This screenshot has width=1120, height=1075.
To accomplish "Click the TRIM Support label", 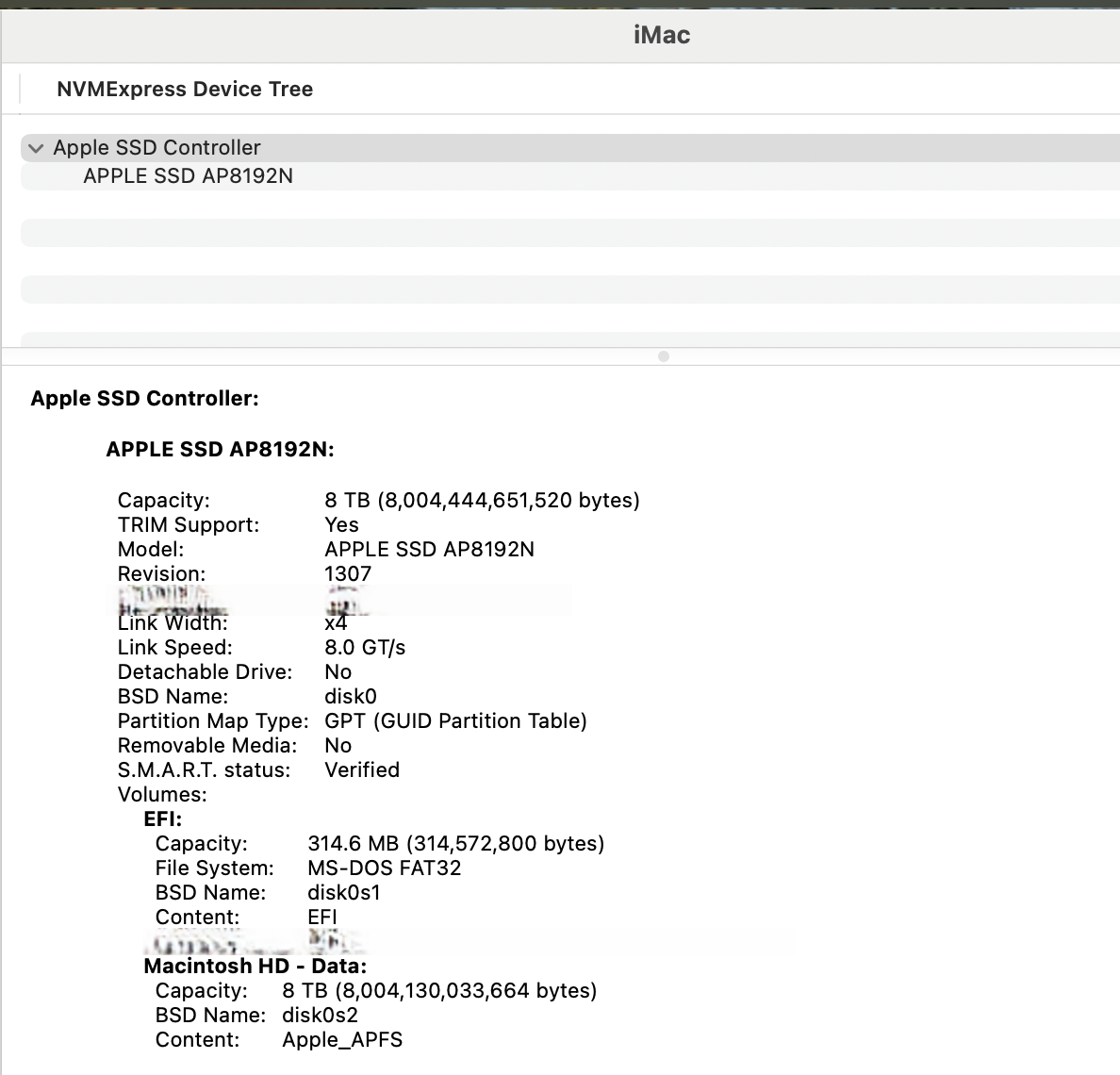I will [189, 525].
